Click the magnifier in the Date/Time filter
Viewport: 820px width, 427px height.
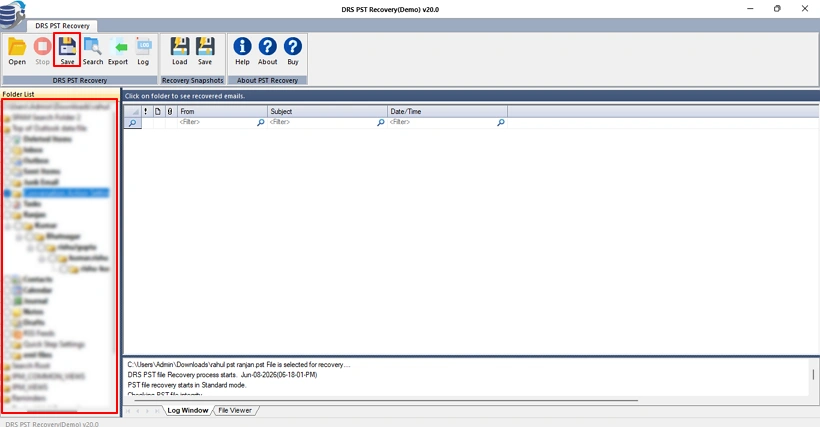[x=501, y=122]
